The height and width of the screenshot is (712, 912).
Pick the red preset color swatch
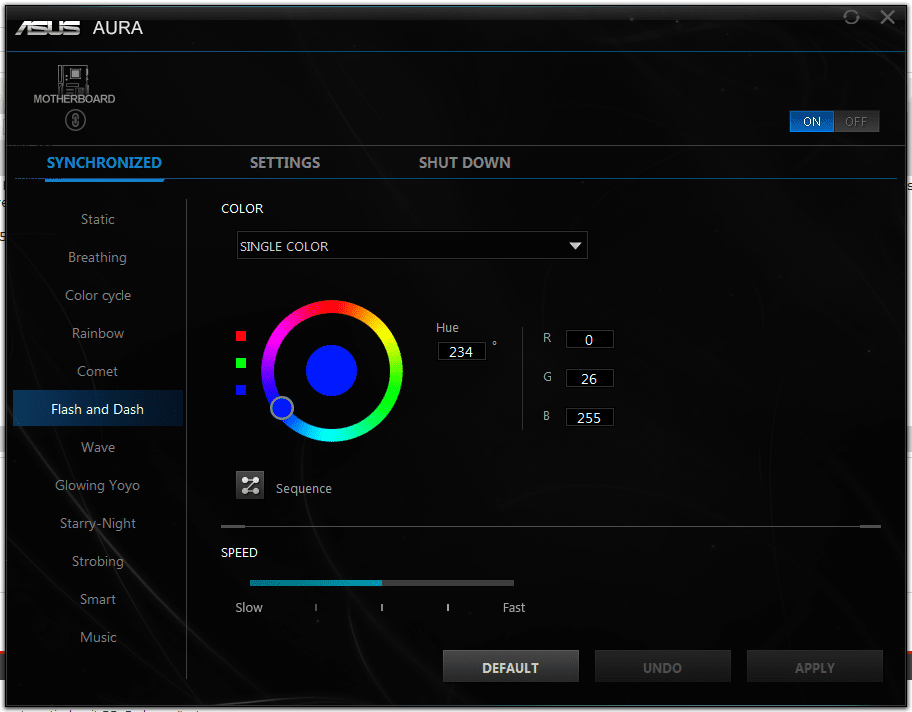(x=241, y=336)
